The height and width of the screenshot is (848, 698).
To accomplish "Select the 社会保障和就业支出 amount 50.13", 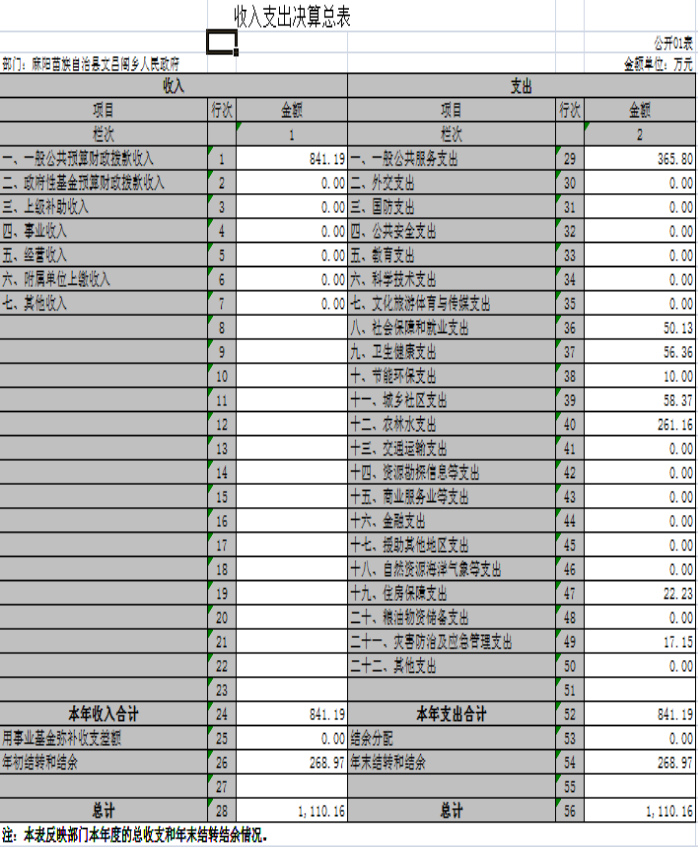I will [640, 328].
